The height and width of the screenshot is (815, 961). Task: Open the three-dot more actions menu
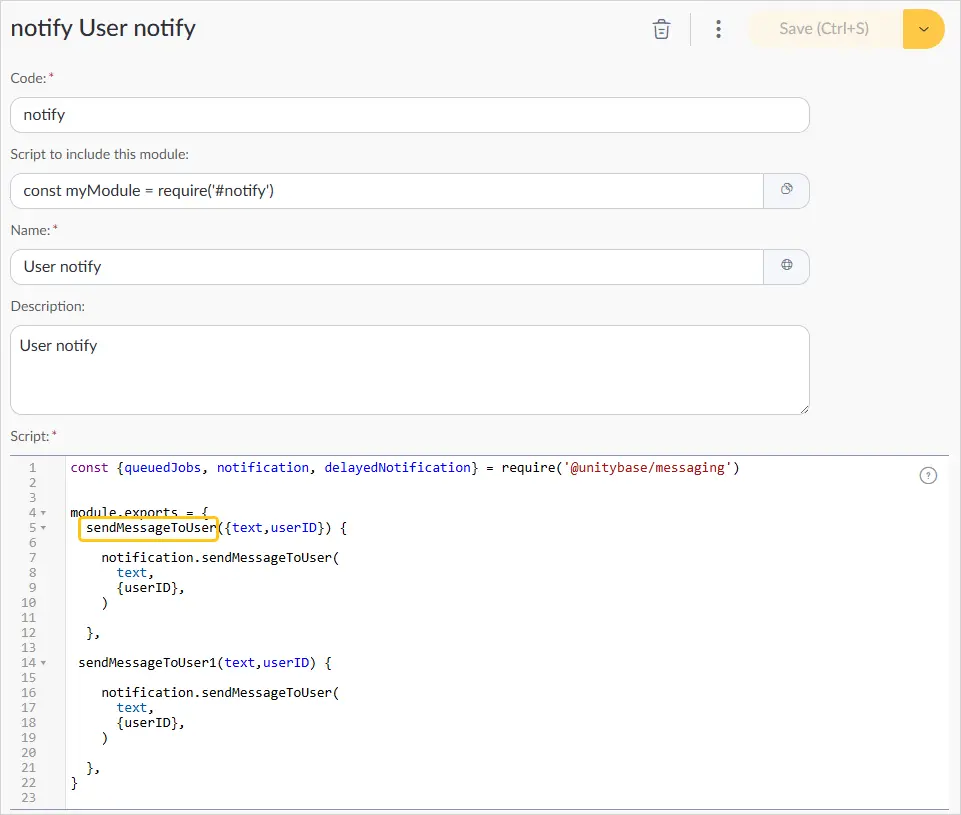(x=718, y=29)
